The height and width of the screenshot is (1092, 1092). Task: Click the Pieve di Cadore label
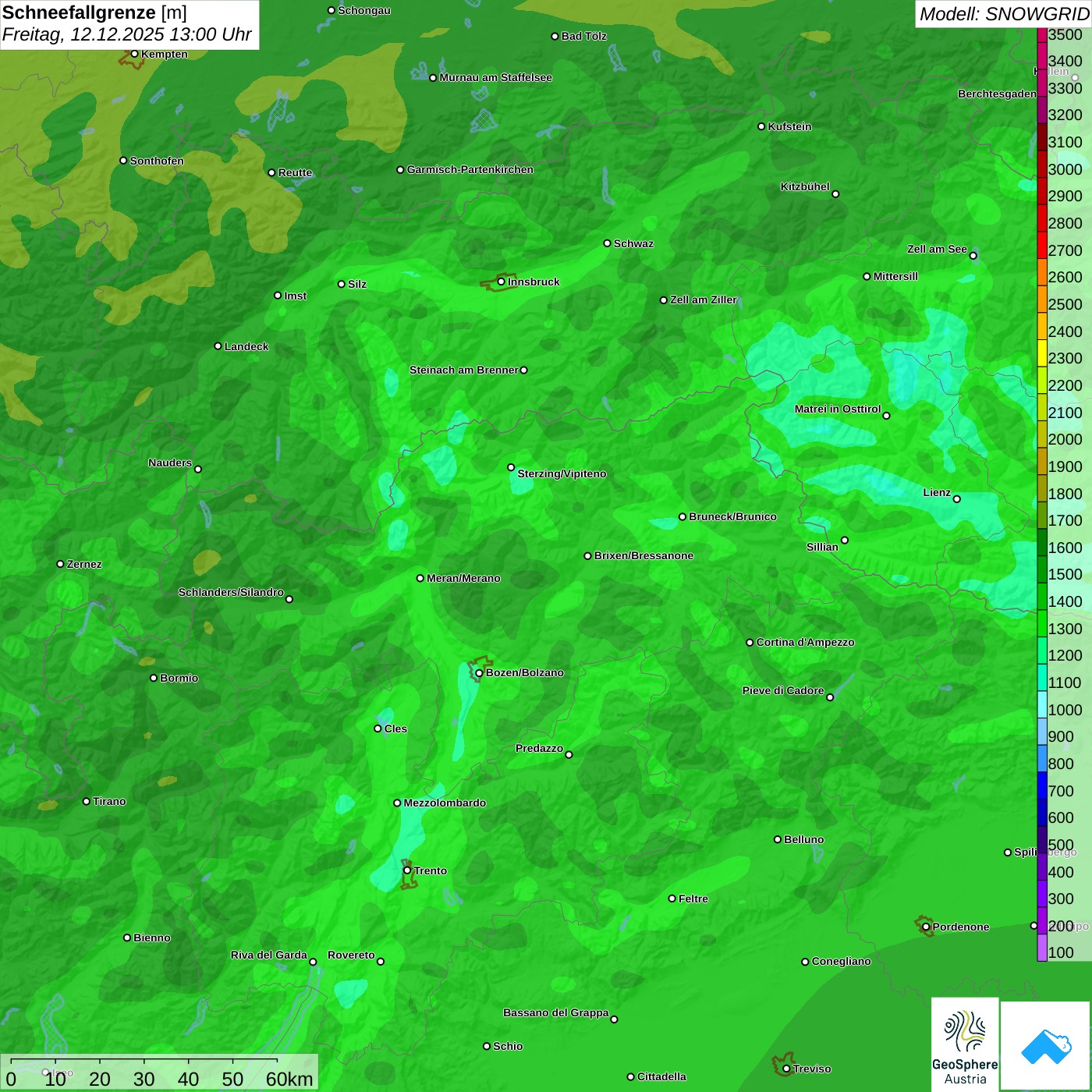pos(783,690)
